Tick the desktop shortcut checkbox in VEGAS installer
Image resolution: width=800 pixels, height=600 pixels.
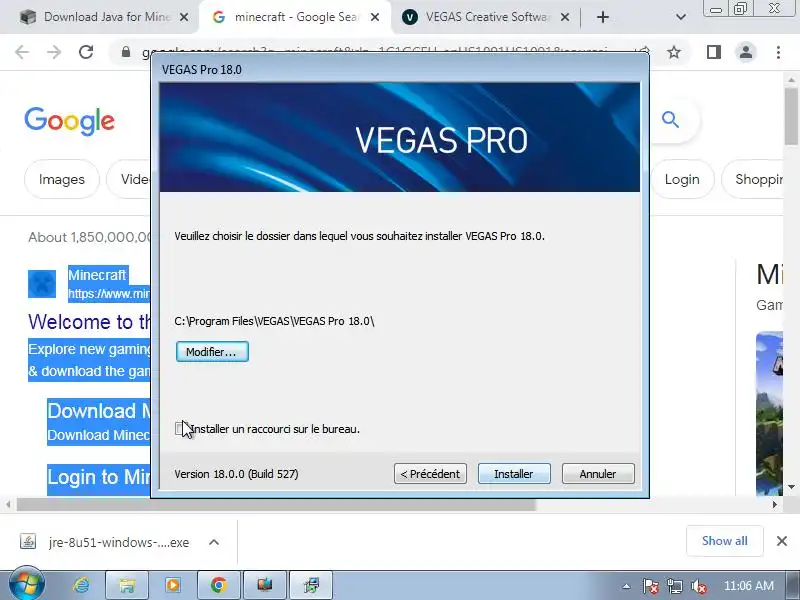coord(179,429)
